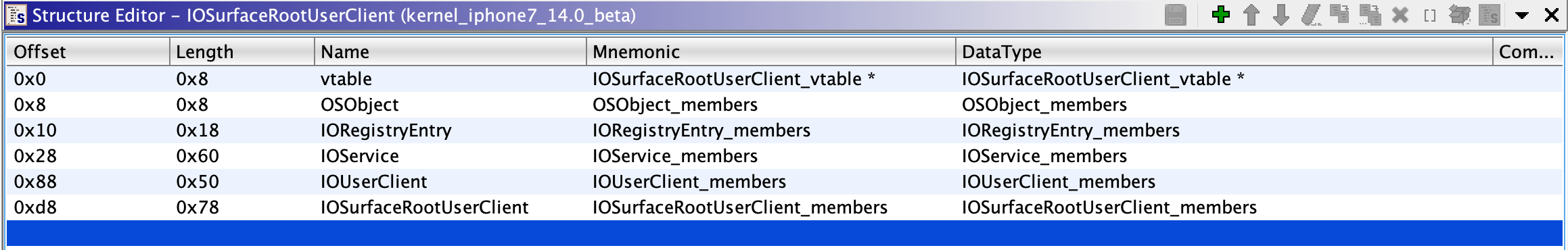Click the Create Array brackets icon
The image size is (1568, 250).
click(x=1429, y=15)
